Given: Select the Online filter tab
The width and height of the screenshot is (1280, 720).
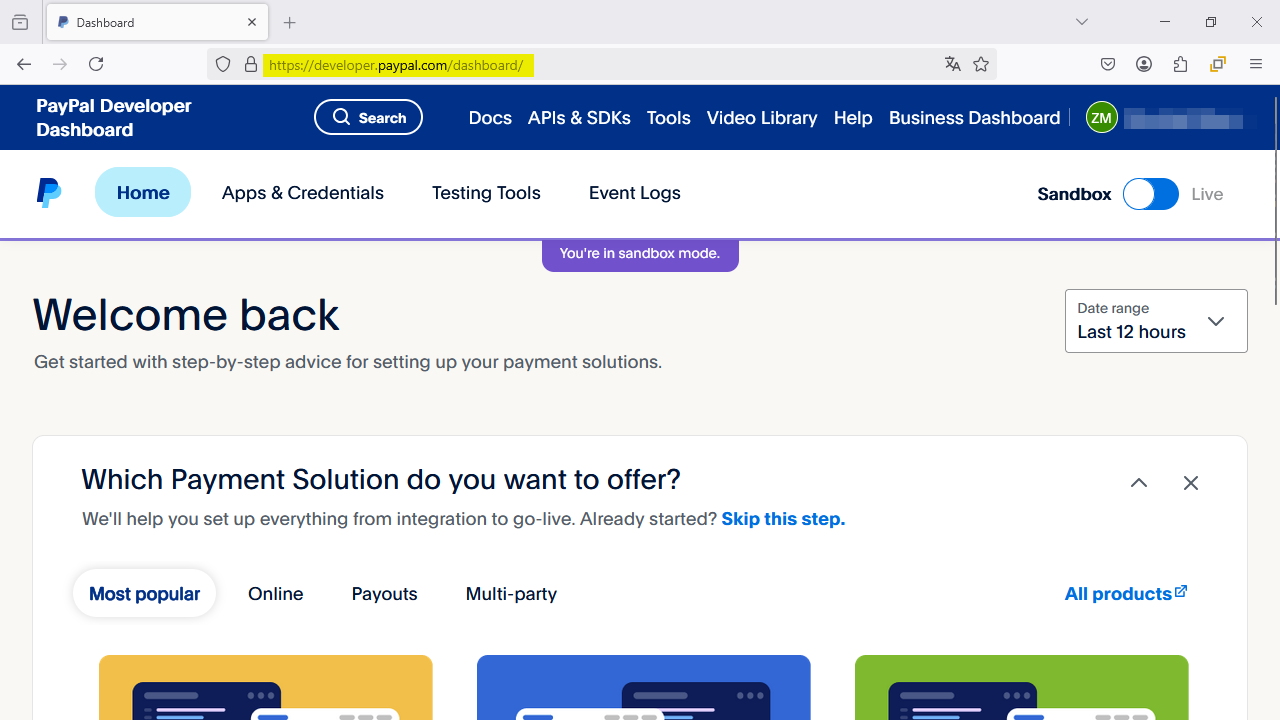Looking at the screenshot, I should pyautogui.click(x=276, y=594).
